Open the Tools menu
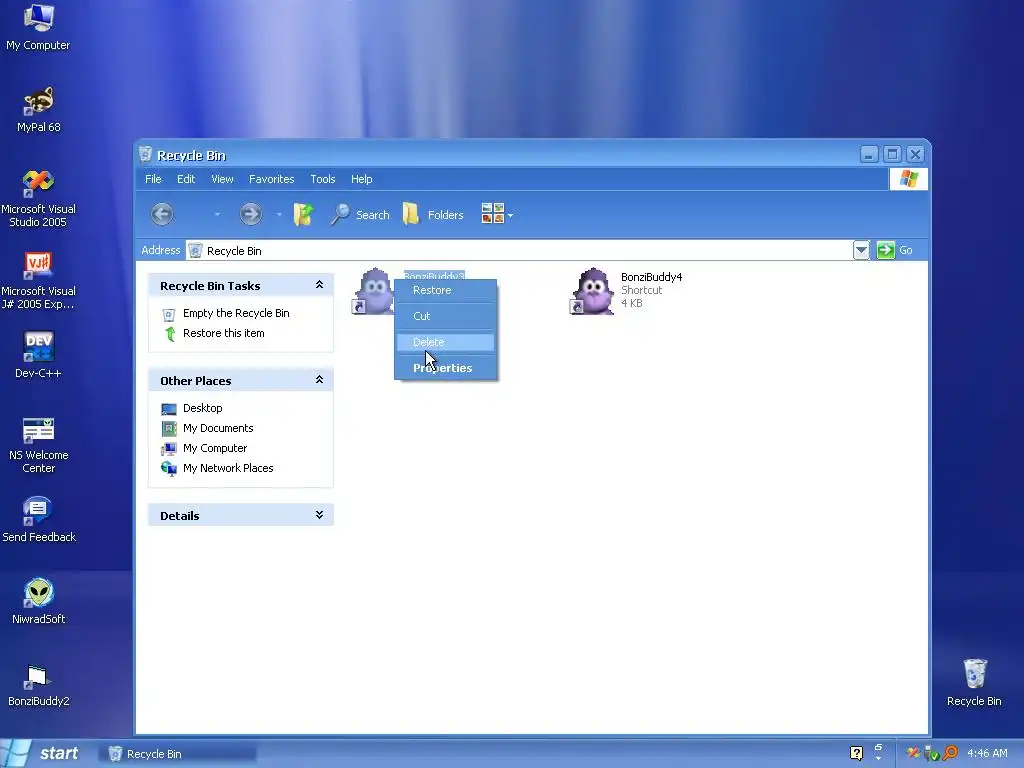Screen dimensions: 1024x768 pyautogui.click(x=323, y=179)
